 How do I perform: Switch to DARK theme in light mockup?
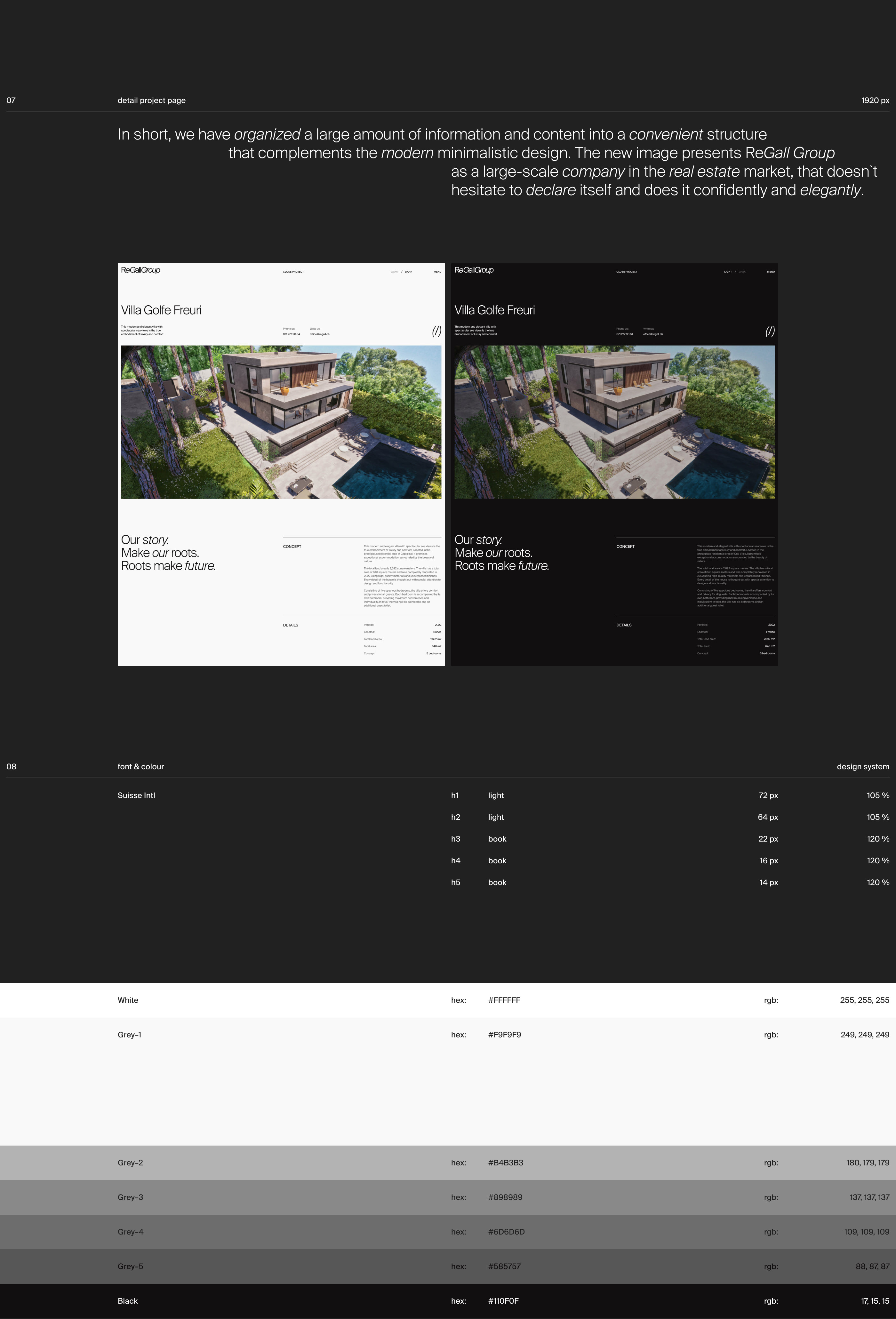pyautogui.click(x=409, y=272)
